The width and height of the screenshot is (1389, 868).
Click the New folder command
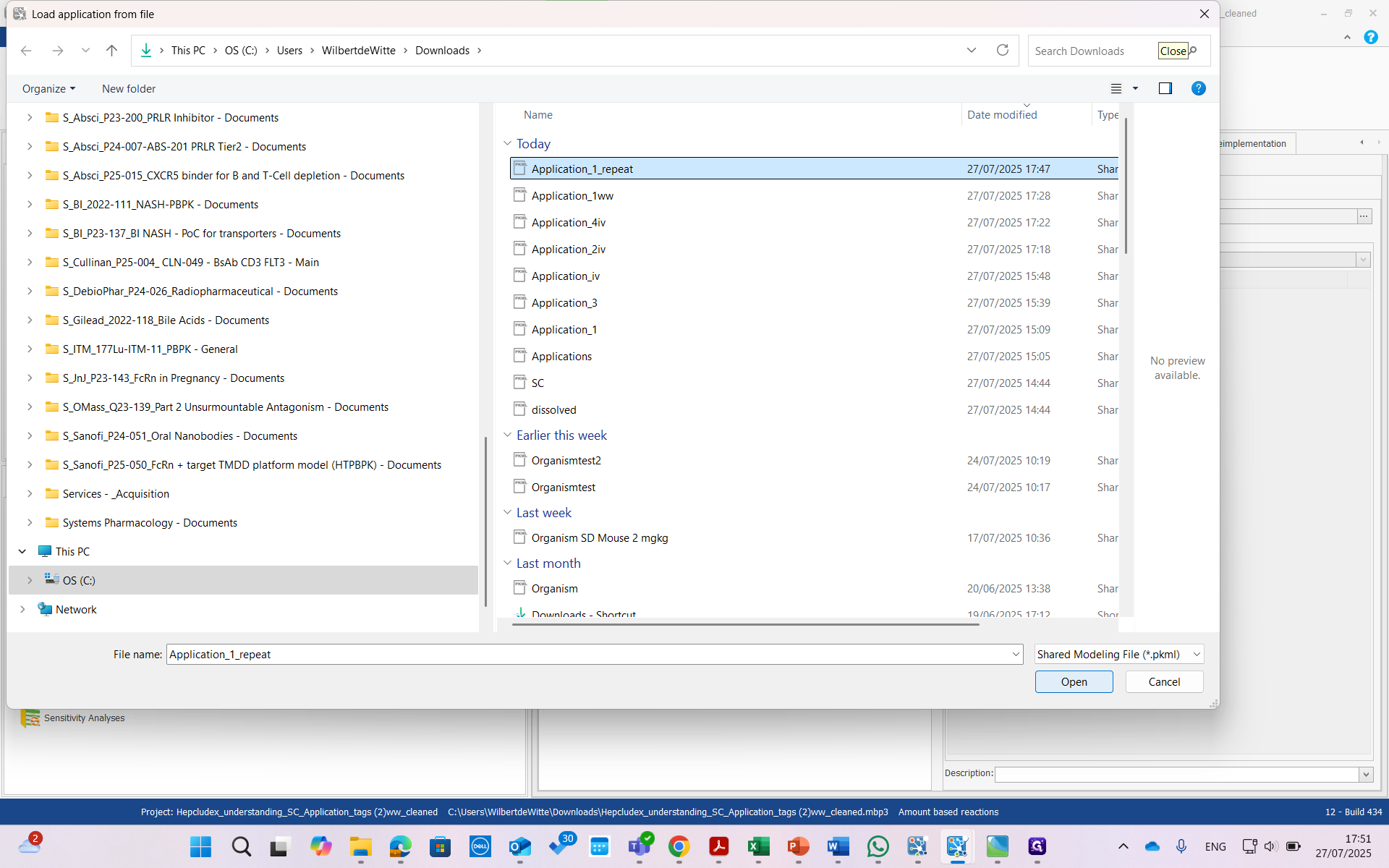(x=129, y=88)
